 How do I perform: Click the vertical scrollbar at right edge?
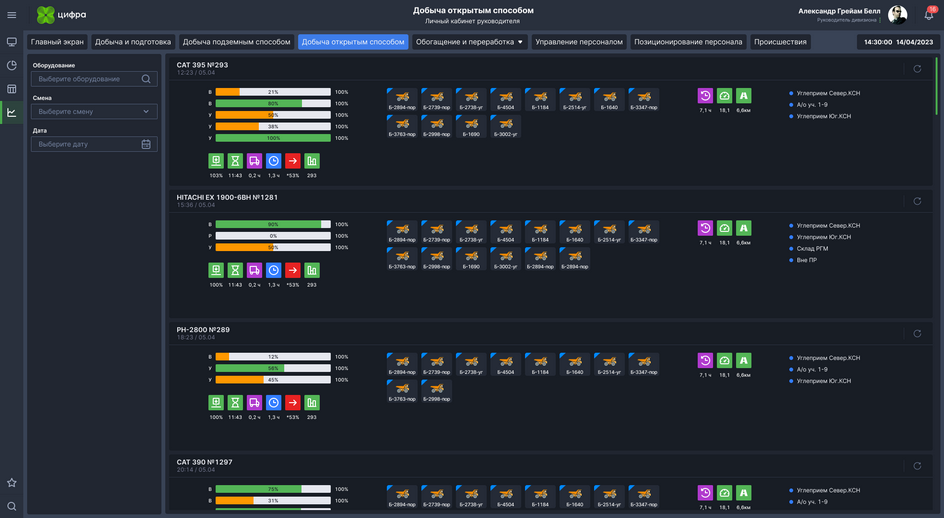click(x=937, y=86)
